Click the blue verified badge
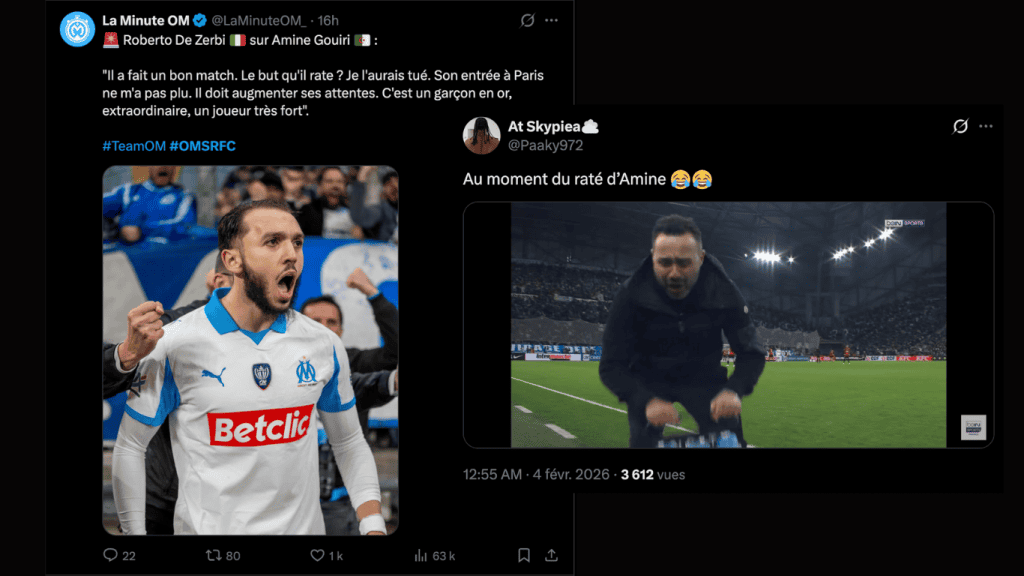1024x576 pixels. click(199, 20)
